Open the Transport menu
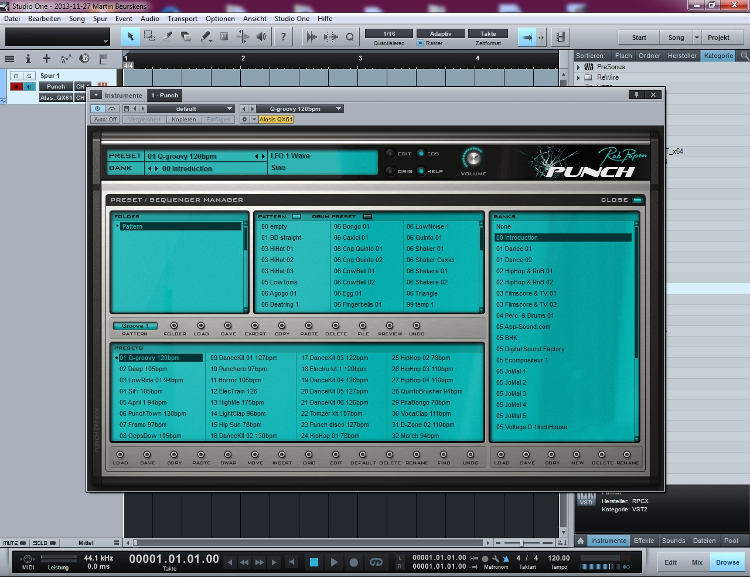750x577 pixels. [182, 19]
